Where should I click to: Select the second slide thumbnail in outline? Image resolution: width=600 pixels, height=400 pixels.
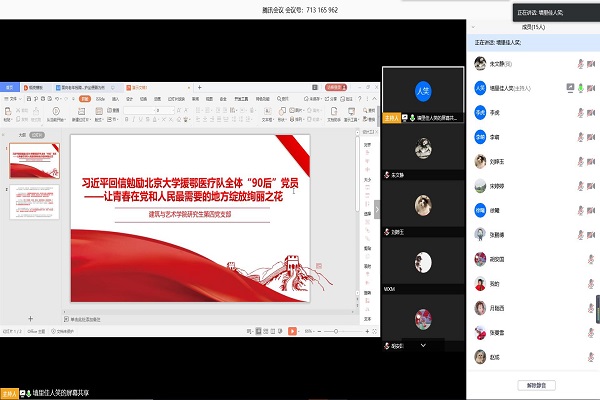tap(35, 202)
